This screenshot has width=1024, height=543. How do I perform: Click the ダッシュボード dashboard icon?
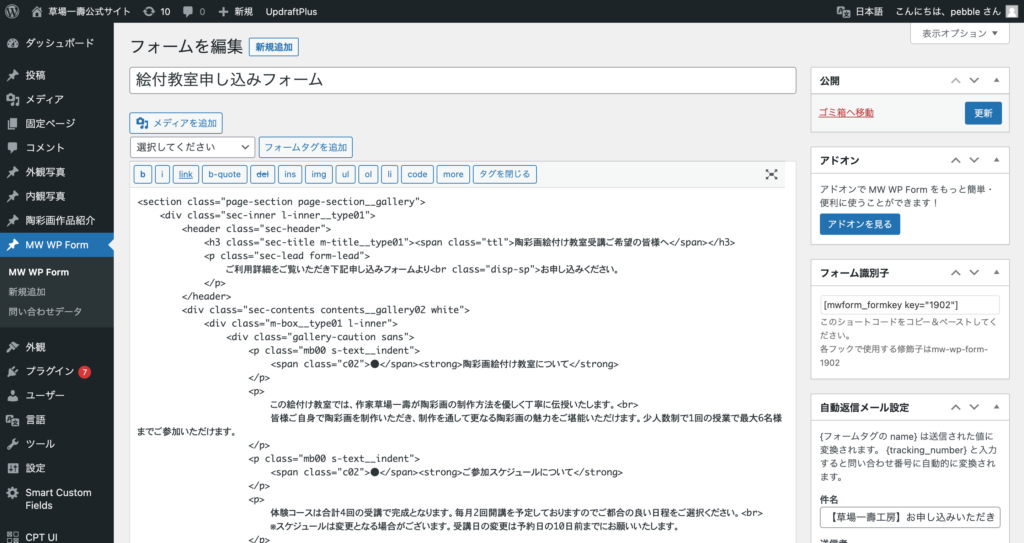coord(13,44)
